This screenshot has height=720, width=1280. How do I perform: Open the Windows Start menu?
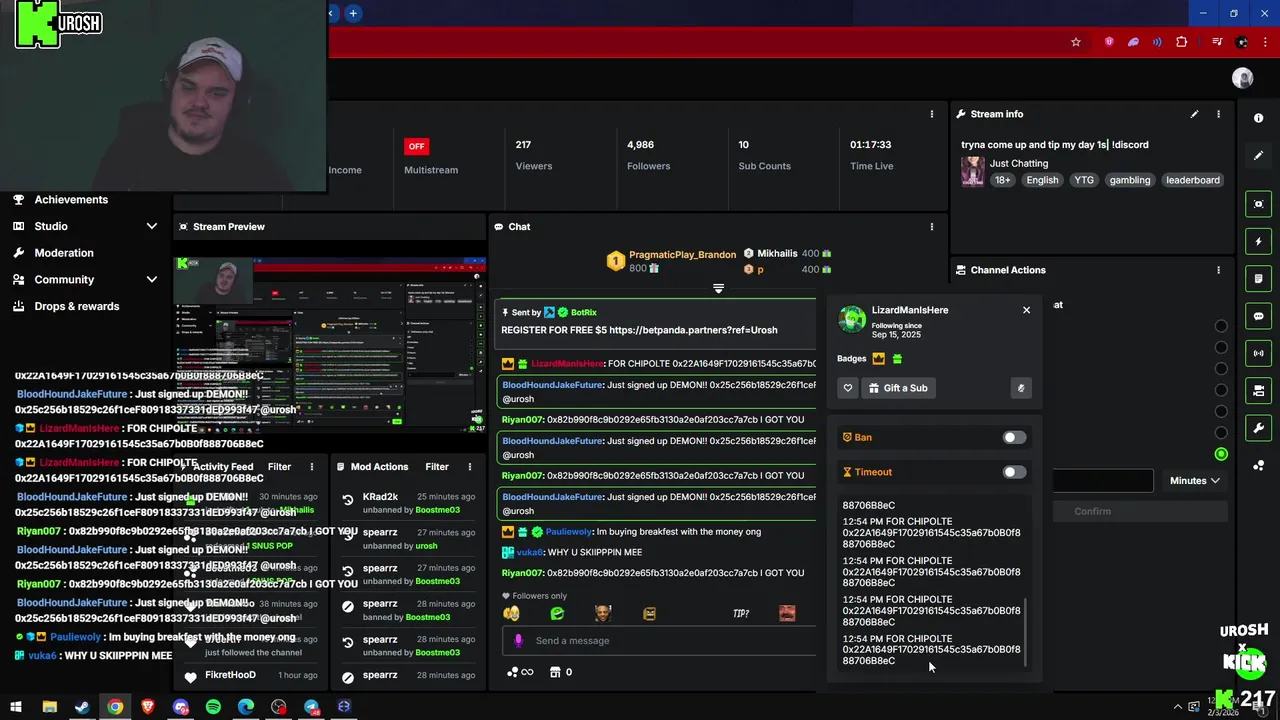16,707
